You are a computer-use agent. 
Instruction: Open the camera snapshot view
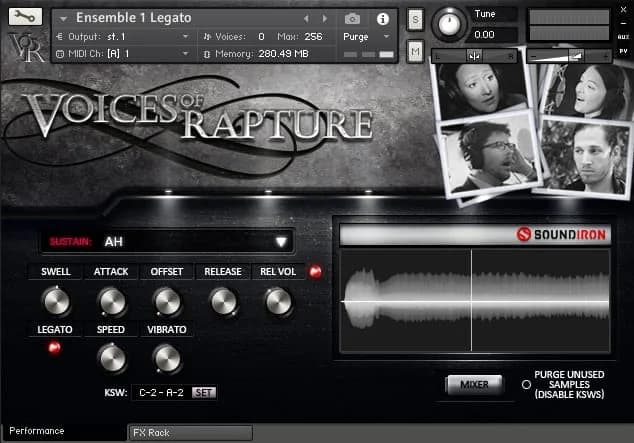pos(352,19)
